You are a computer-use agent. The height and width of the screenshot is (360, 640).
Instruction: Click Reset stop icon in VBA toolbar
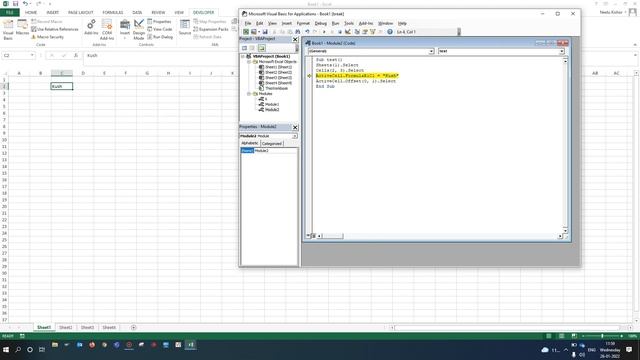340,32
